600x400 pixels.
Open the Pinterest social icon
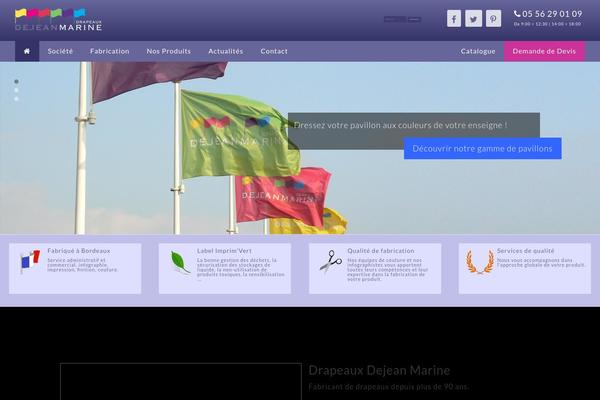493,19
